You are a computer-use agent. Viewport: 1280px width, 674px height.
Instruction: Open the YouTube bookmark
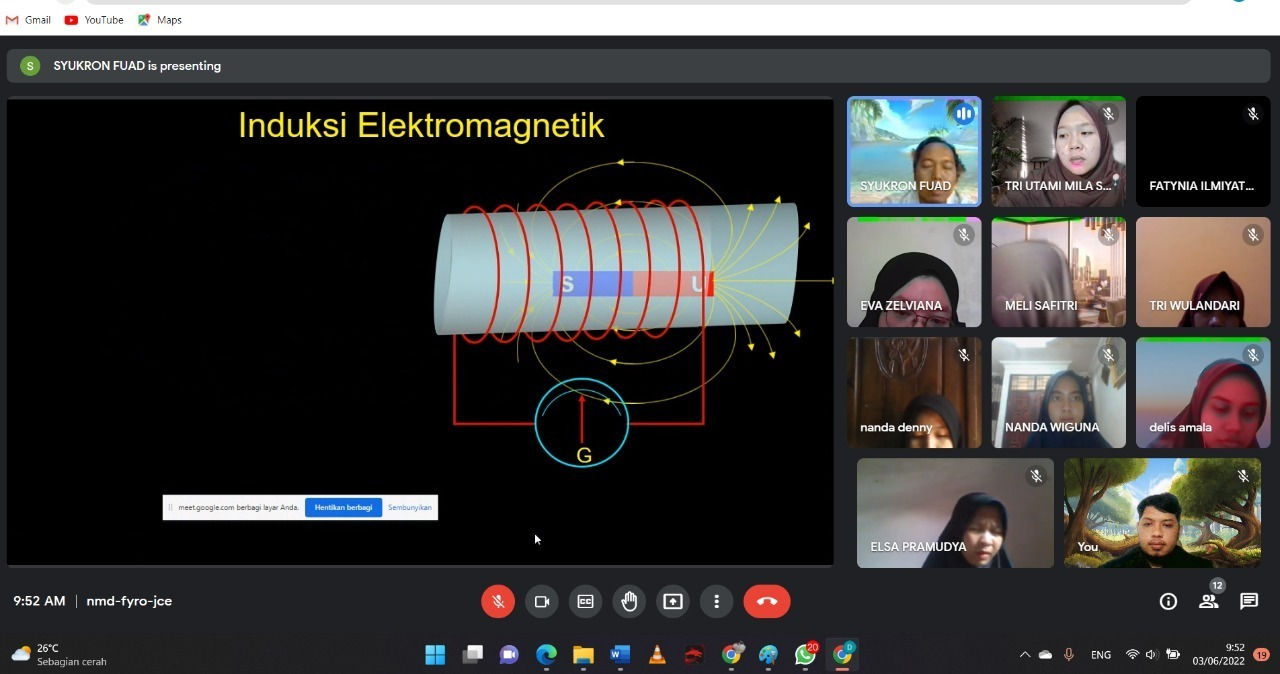point(94,20)
